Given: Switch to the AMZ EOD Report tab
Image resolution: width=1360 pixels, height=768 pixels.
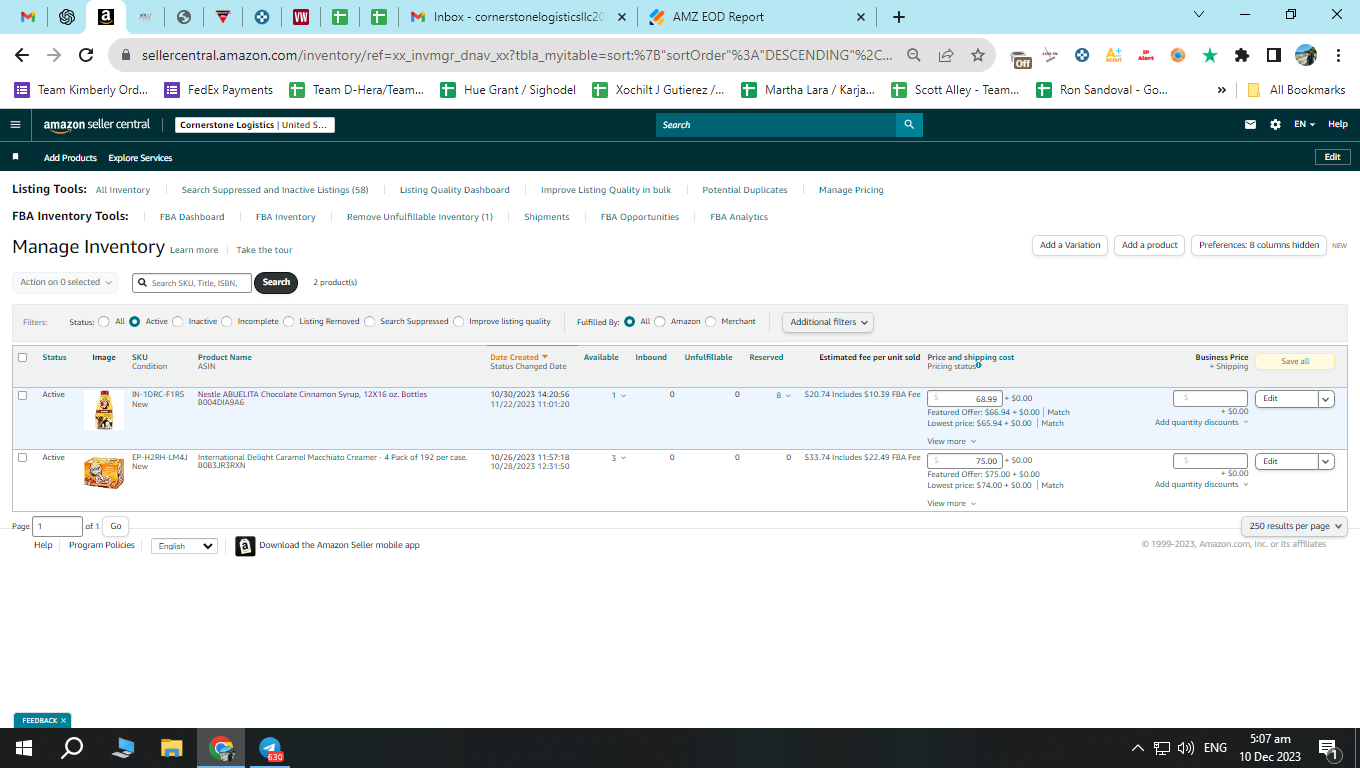Looking at the screenshot, I should tap(757, 17).
